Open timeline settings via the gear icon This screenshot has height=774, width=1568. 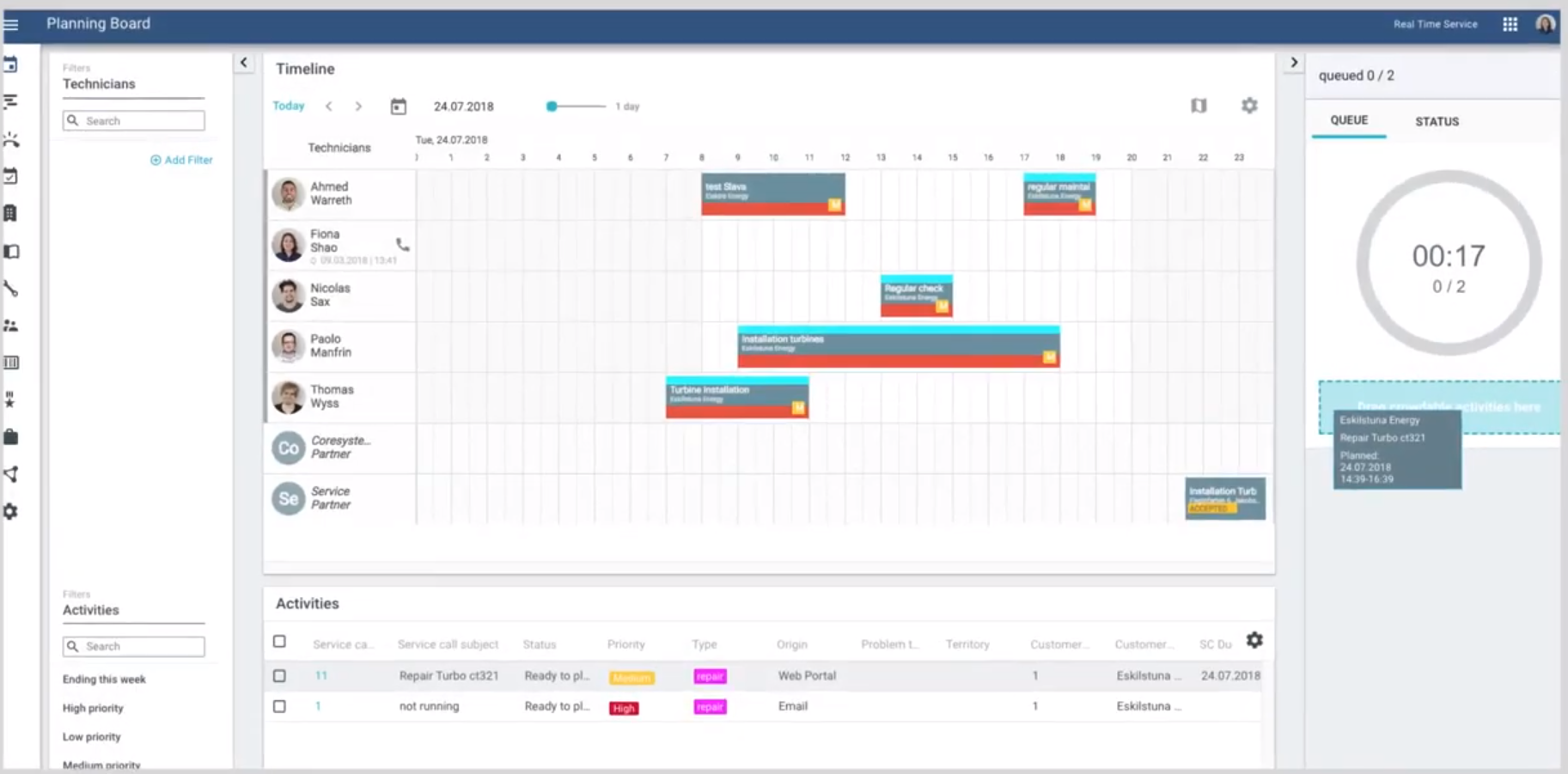(1250, 106)
